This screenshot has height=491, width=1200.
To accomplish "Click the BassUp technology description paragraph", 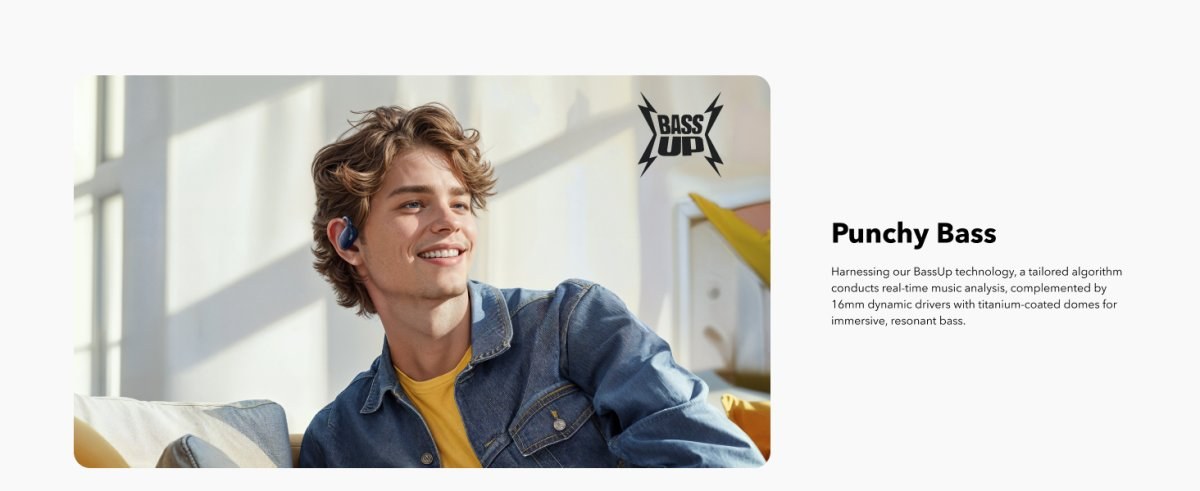I will tap(977, 296).
